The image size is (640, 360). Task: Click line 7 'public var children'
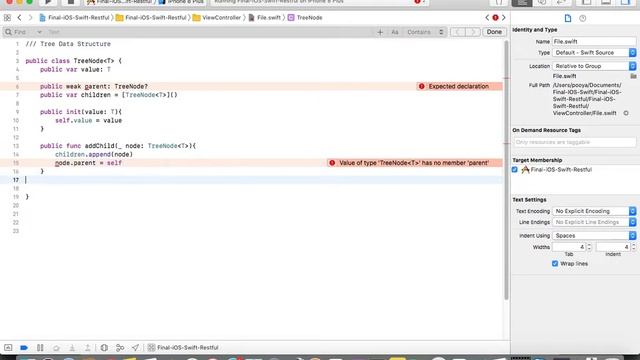[x=109, y=95]
